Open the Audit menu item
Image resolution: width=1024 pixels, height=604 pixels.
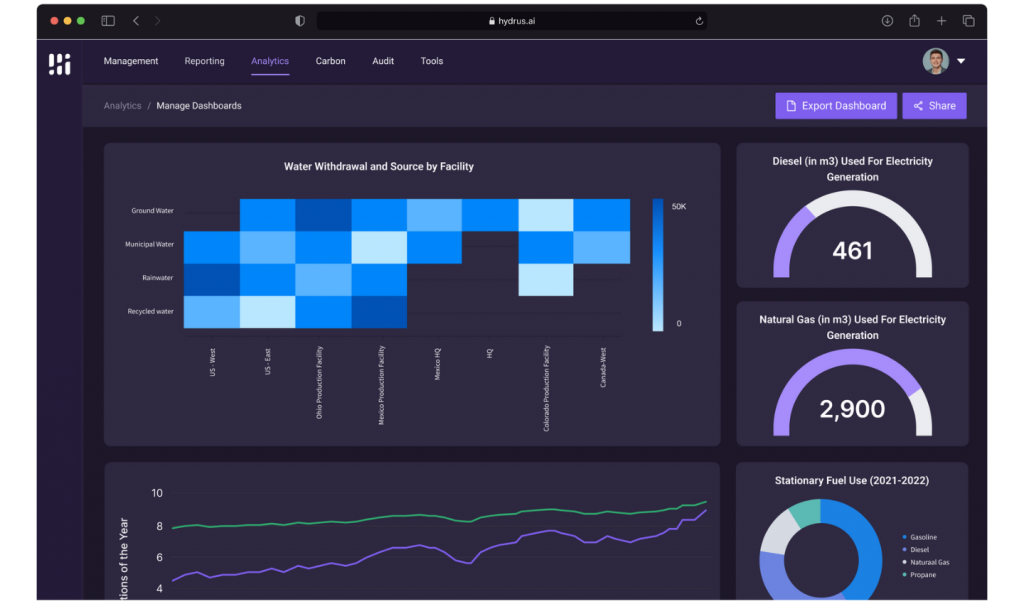tap(383, 61)
